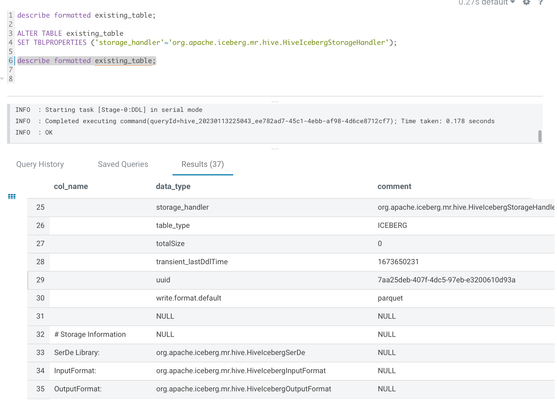Open the help question mark icon
557x401 pixels.
pos(541,2)
